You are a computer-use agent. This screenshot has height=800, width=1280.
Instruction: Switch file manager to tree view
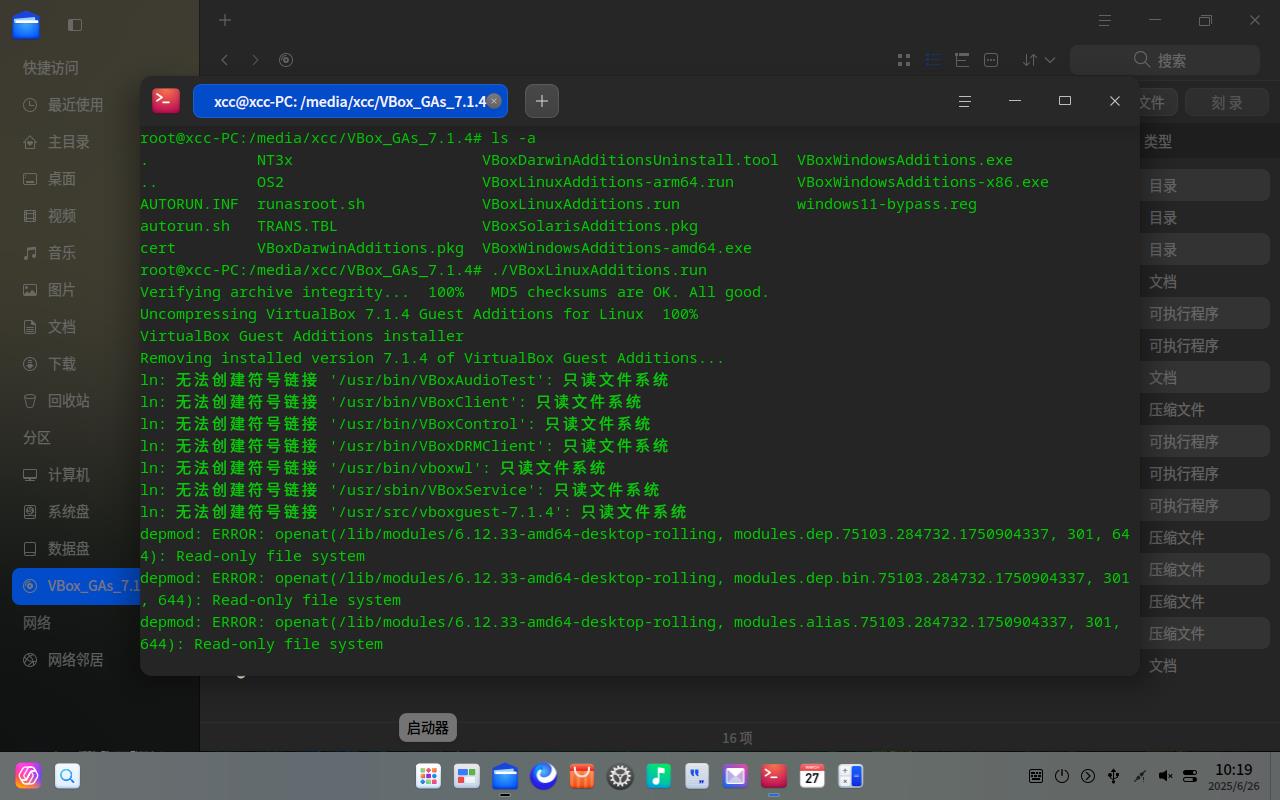point(962,60)
